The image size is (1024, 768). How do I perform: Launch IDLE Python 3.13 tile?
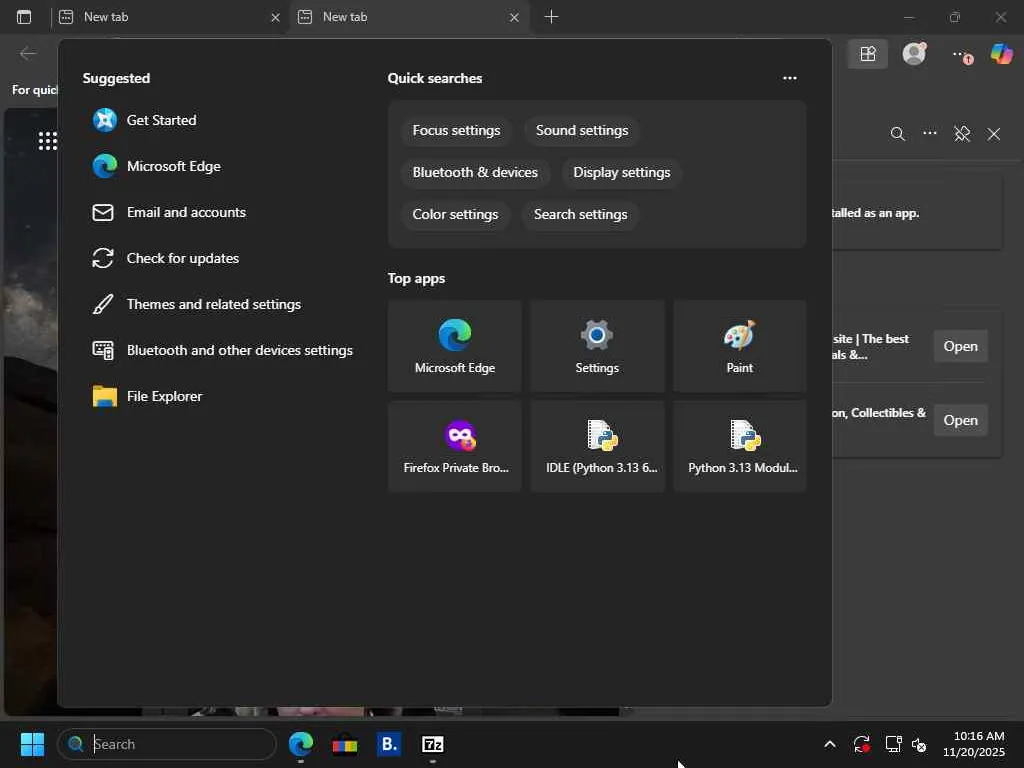(x=597, y=446)
